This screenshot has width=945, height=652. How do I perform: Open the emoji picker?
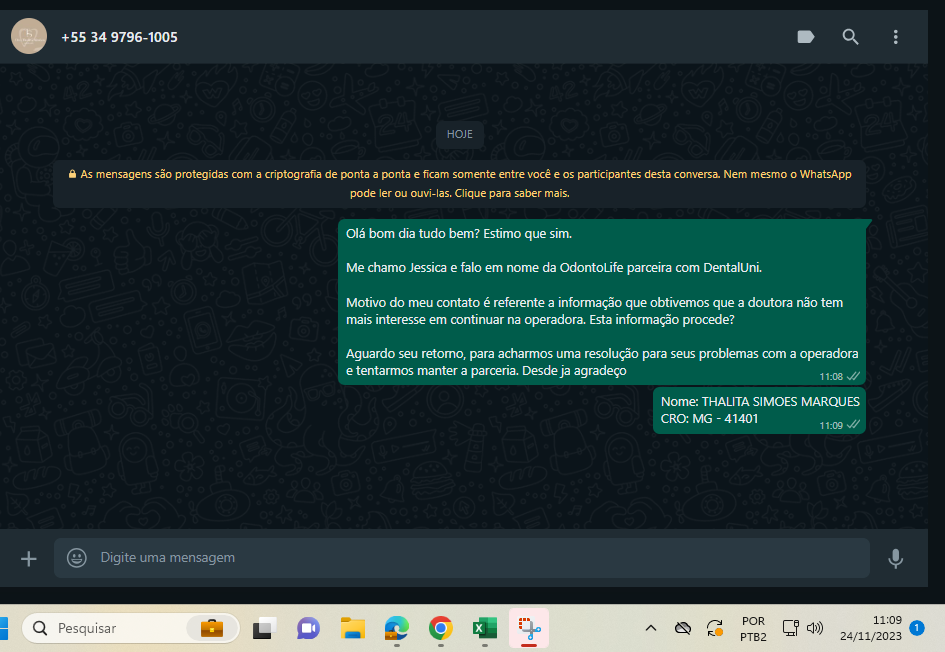click(77, 558)
